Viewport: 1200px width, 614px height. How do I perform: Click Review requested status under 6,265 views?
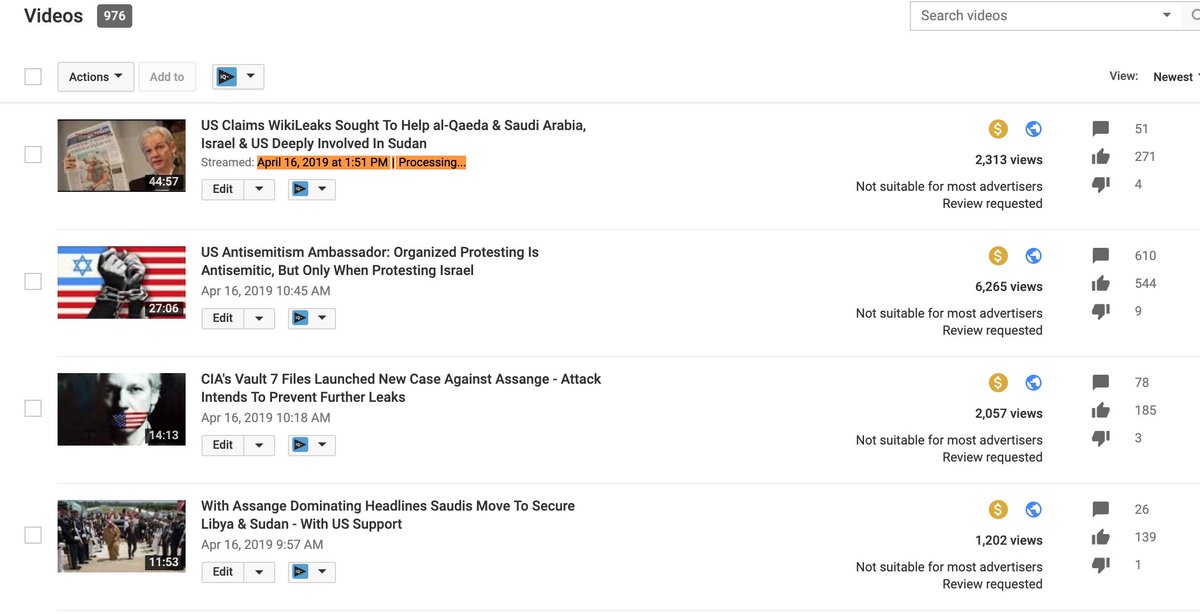[992, 330]
